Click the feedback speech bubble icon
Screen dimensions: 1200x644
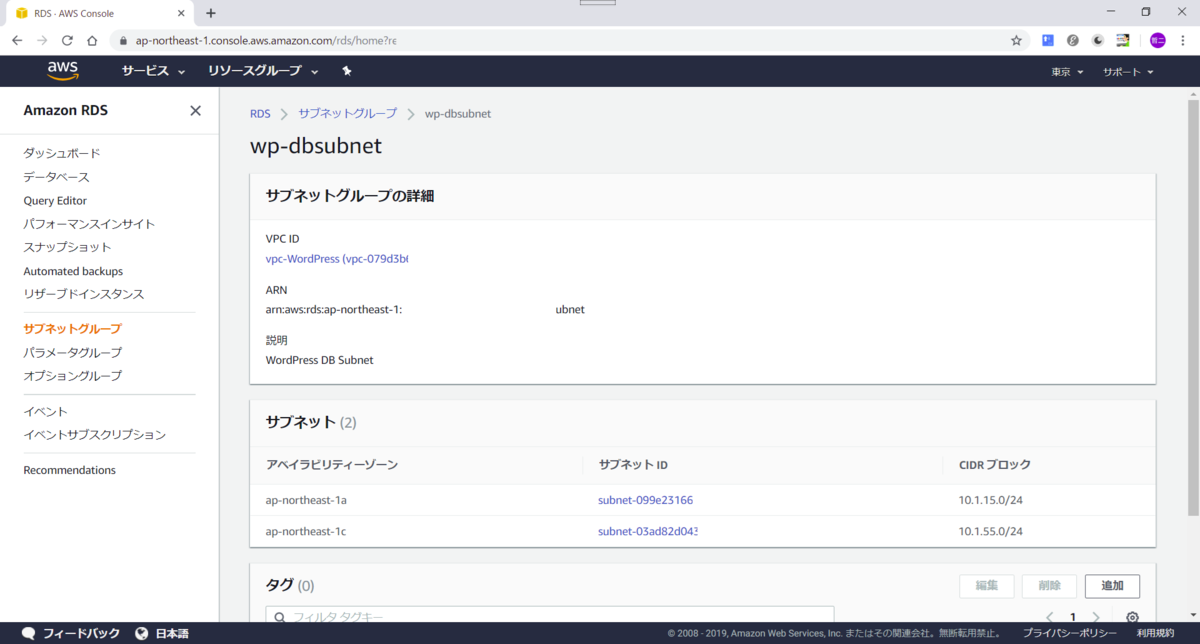pyautogui.click(x=29, y=633)
